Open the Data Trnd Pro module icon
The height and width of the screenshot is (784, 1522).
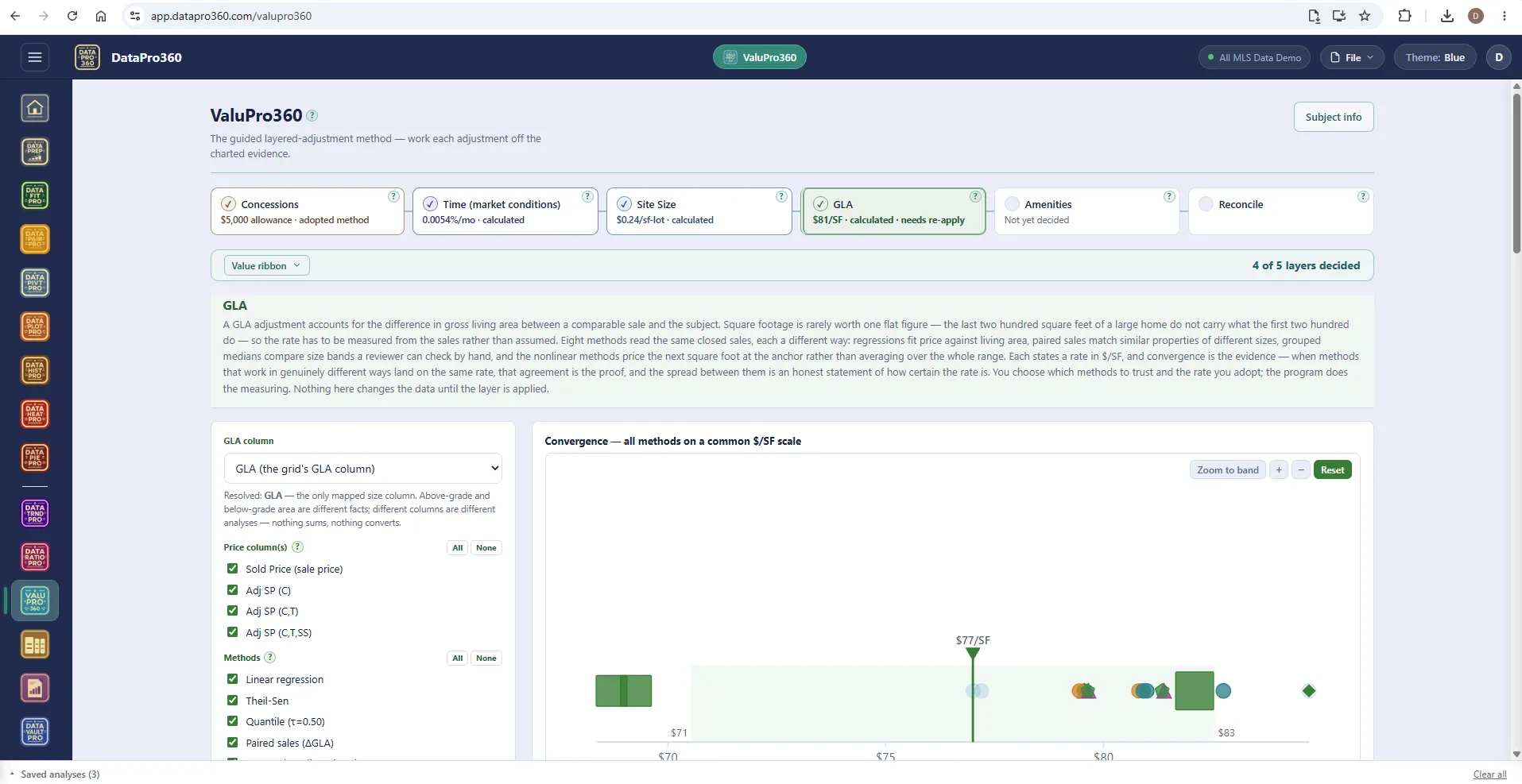(x=35, y=513)
